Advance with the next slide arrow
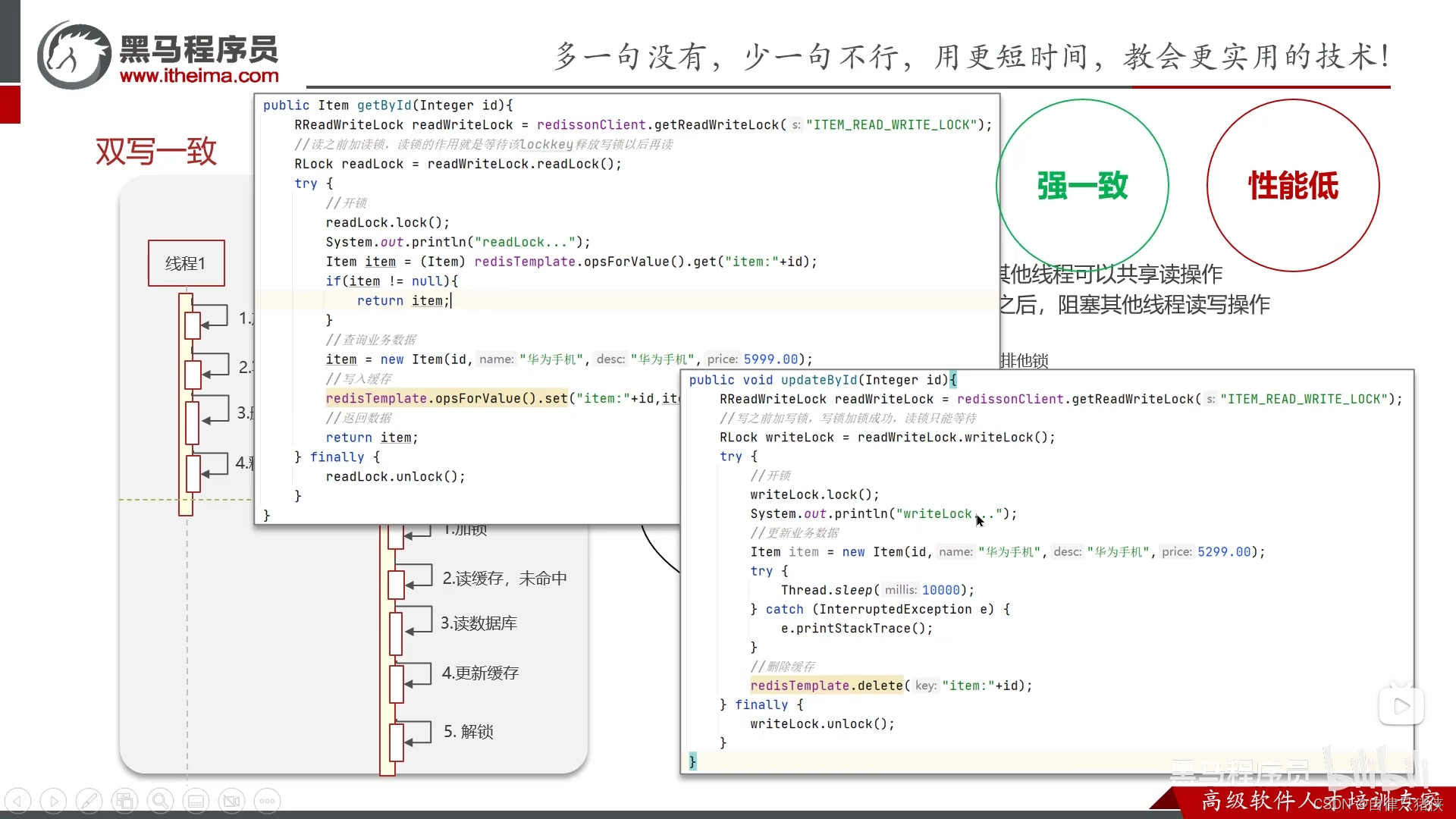 pos(53,800)
